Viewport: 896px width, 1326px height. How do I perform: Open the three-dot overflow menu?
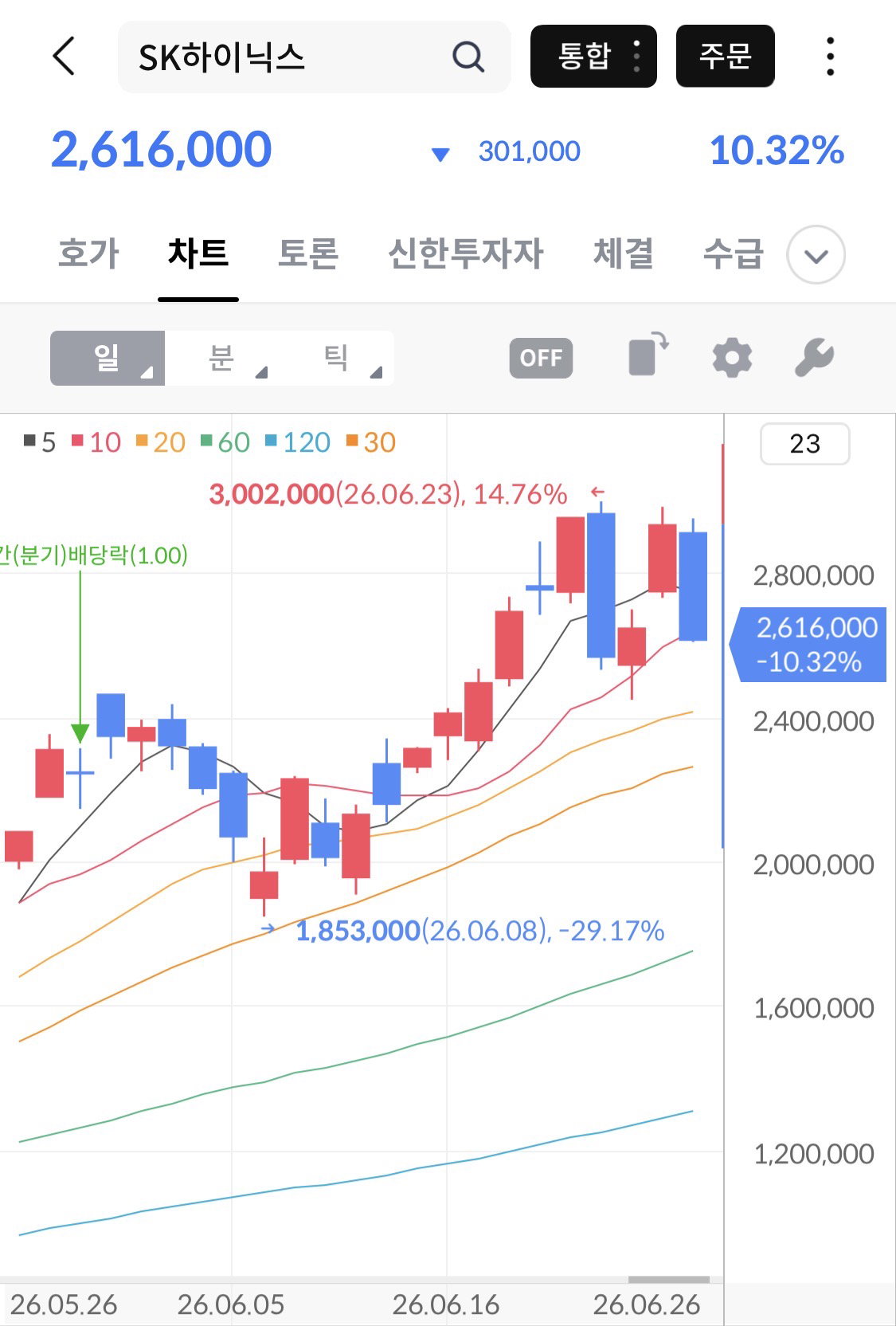pyautogui.click(x=830, y=57)
